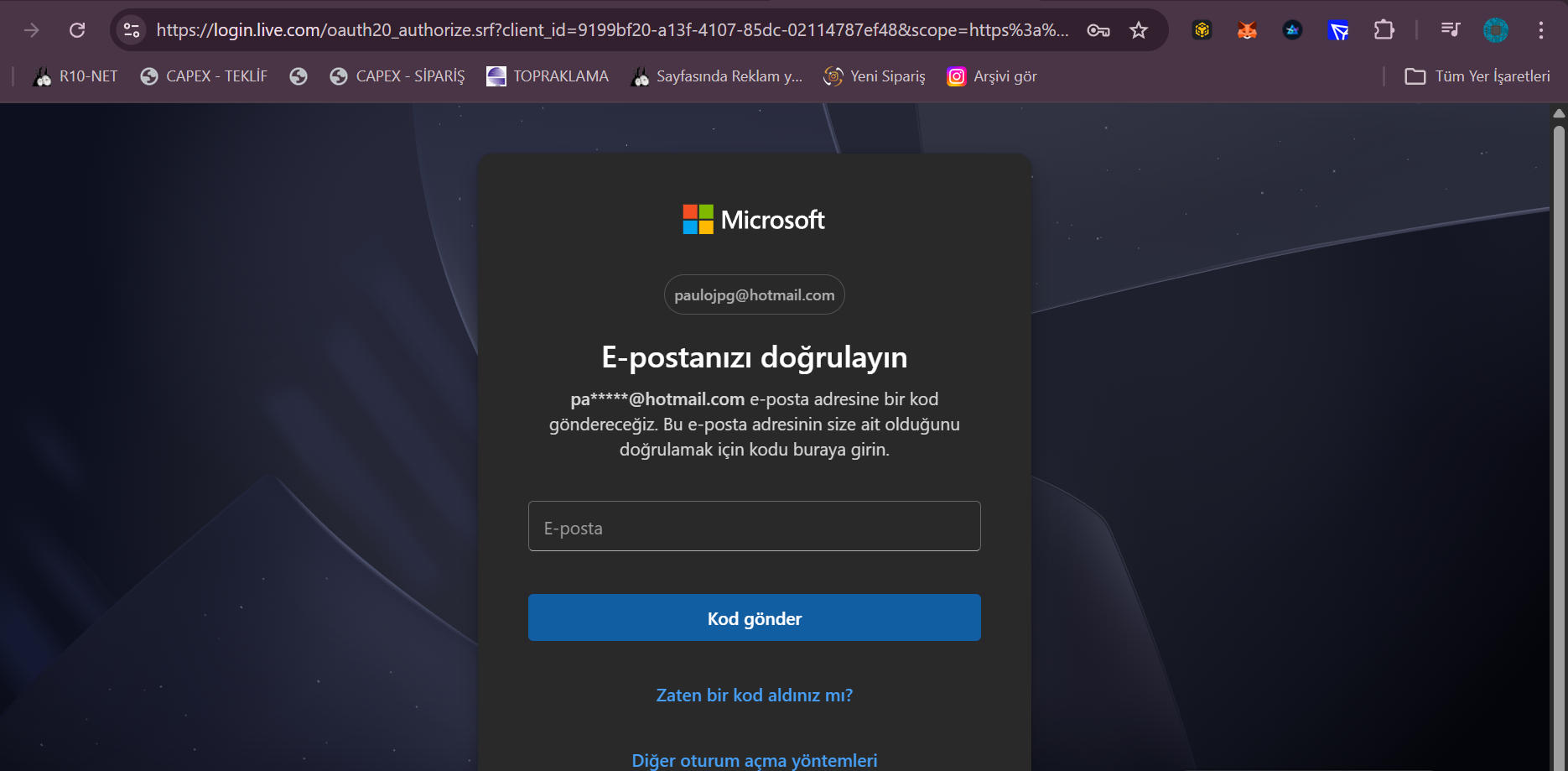Open the unlabeled globe bookmark
The height and width of the screenshot is (771, 1568).
pyautogui.click(x=299, y=76)
